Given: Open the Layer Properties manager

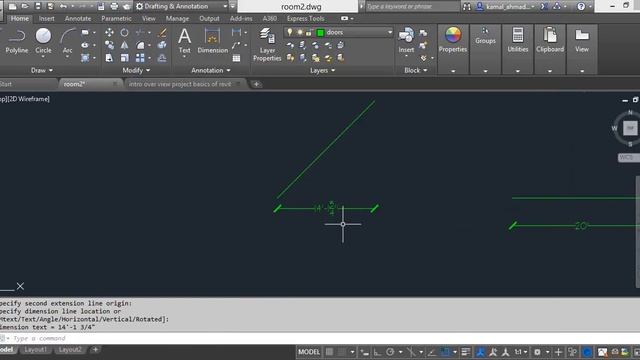Looking at the screenshot, I should (x=267, y=44).
